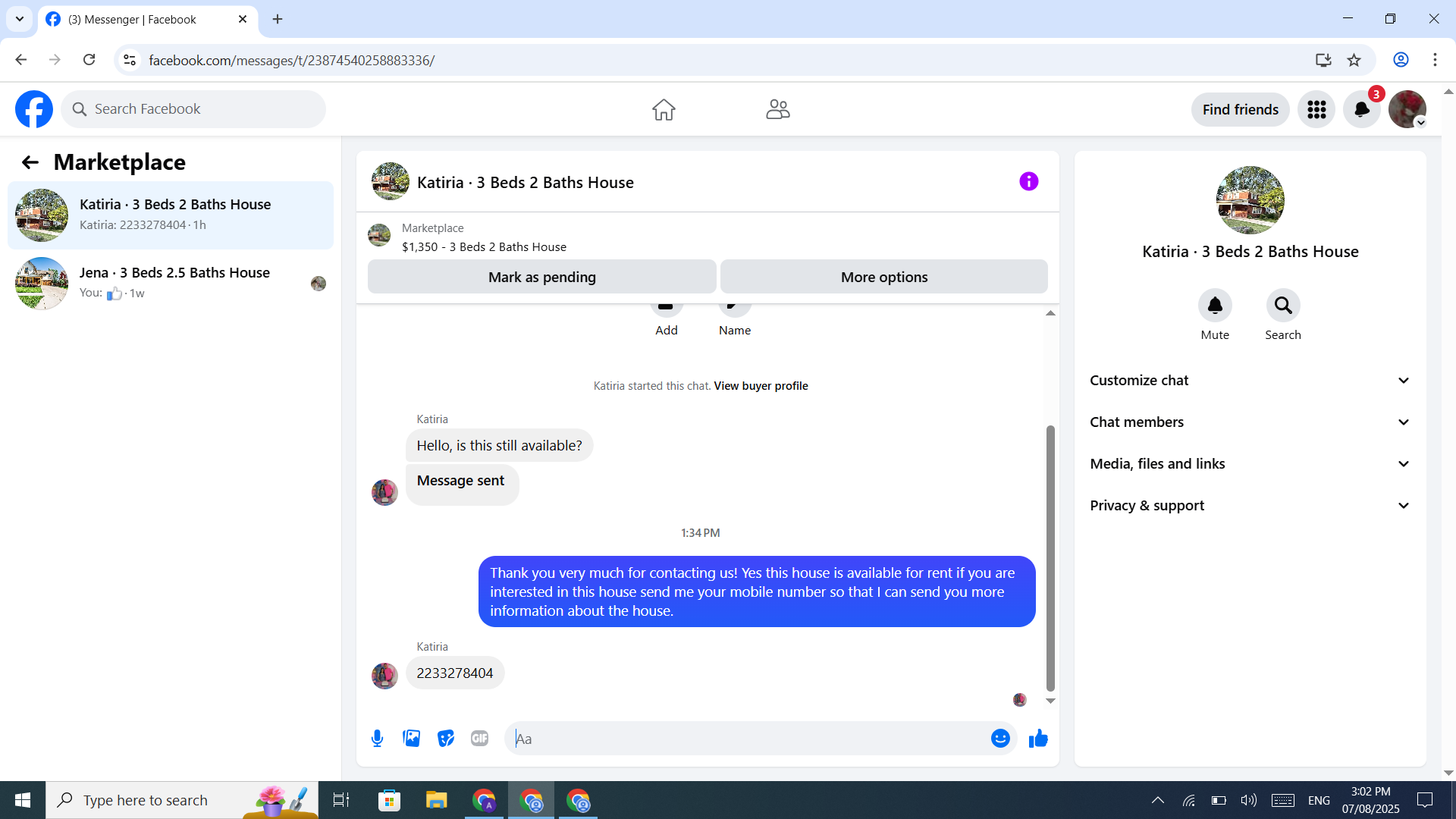This screenshot has width=1456, height=819.
Task: Go to the Facebook Home tab
Action: [x=664, y=109]
